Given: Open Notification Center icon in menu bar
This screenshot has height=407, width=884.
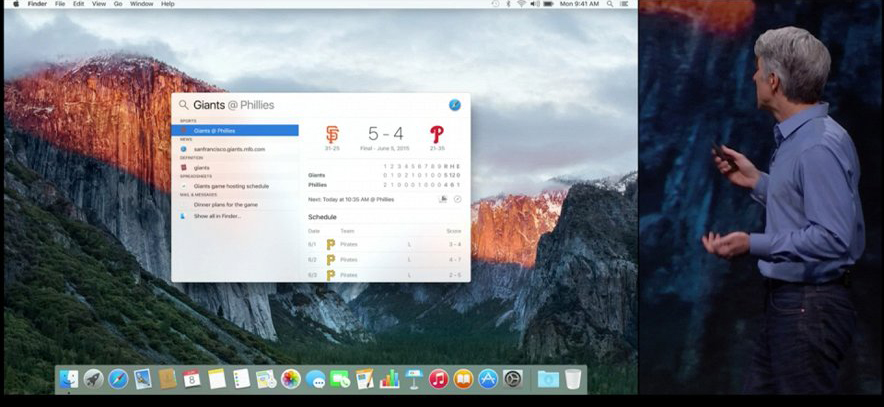Looking at the screenshot, I should point(624,4).
